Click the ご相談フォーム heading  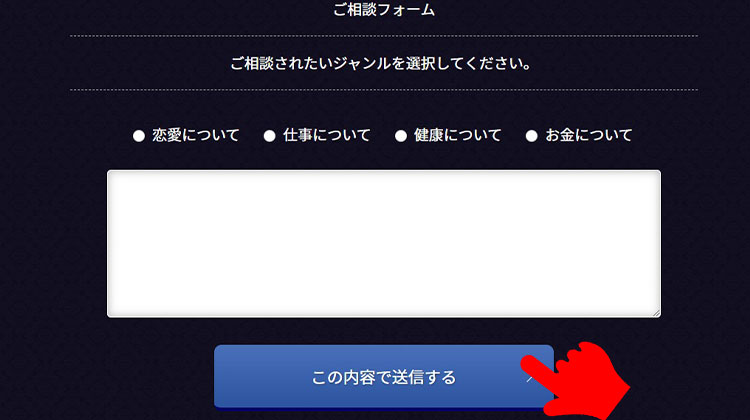tap(384, 10)
